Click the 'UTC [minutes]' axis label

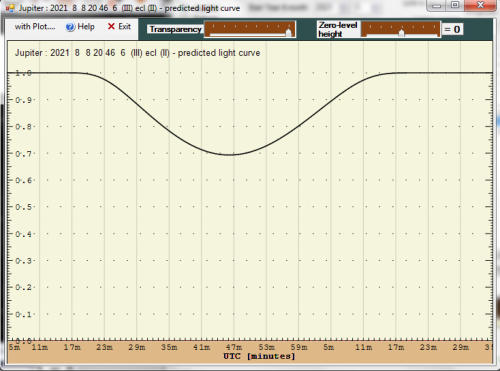click(x=259, y=356)
